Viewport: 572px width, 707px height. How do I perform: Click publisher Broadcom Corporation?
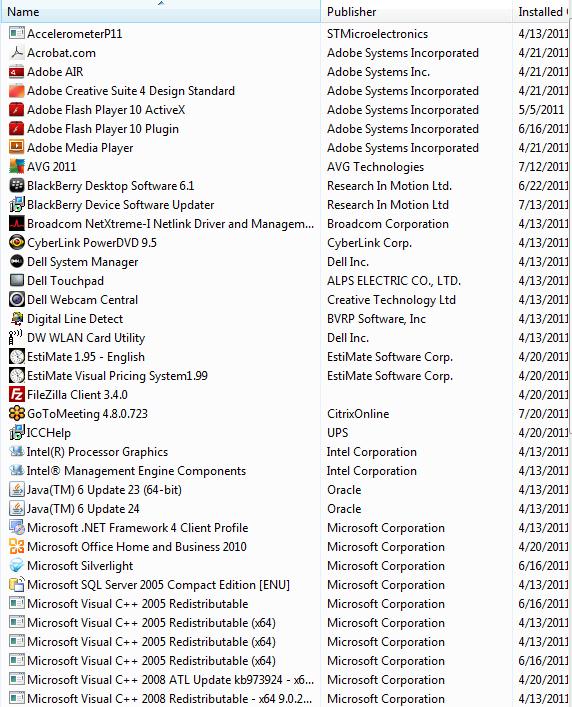(x=388, y=224)
